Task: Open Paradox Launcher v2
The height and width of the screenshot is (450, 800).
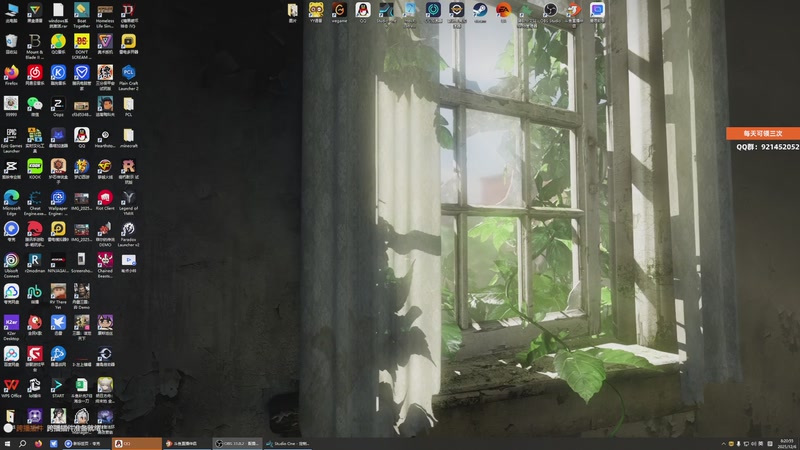Action: point(129,234)
